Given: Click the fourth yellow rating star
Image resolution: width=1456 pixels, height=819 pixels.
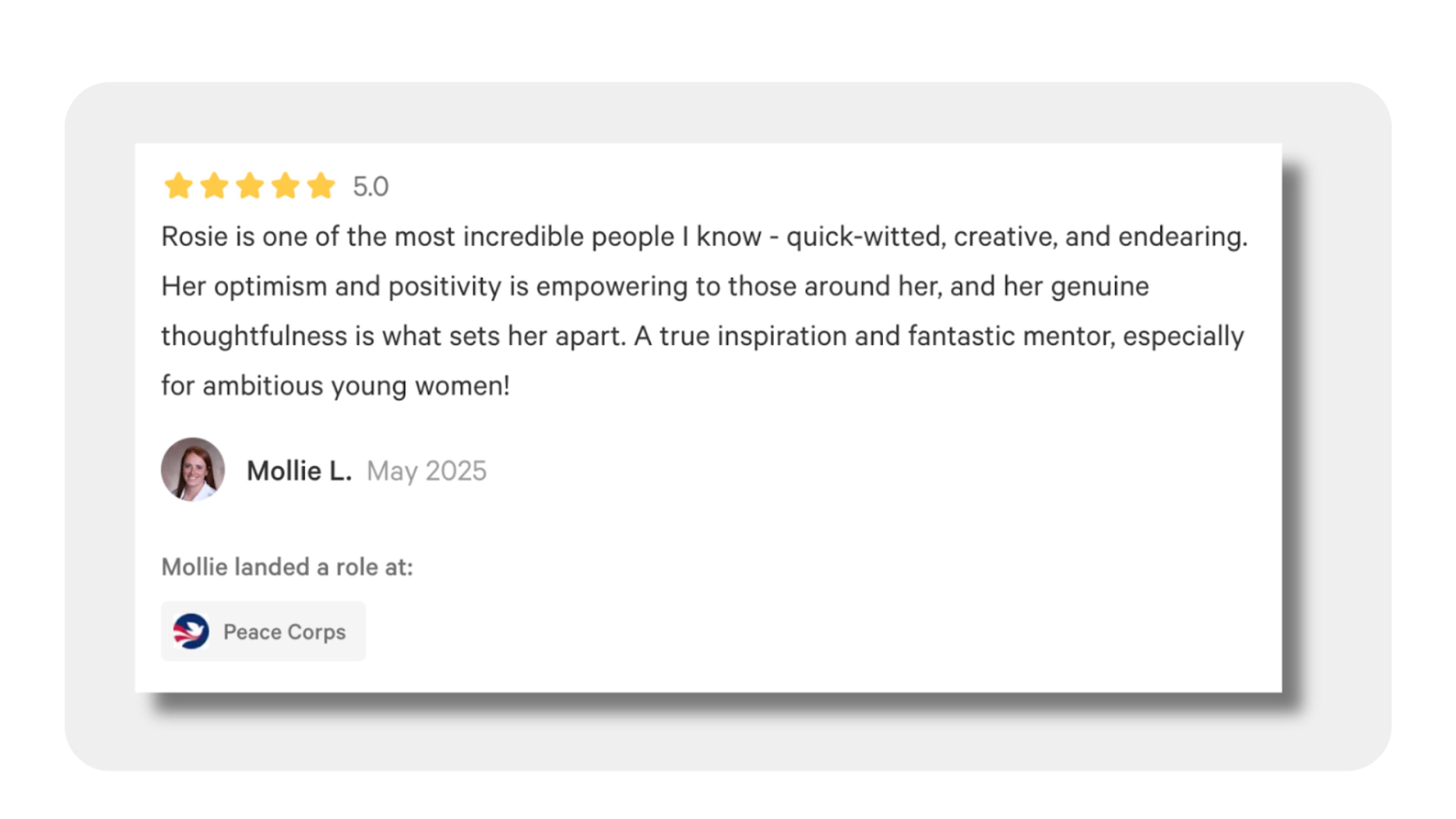Looking at the screenshot, I should (x=286, y=186).
